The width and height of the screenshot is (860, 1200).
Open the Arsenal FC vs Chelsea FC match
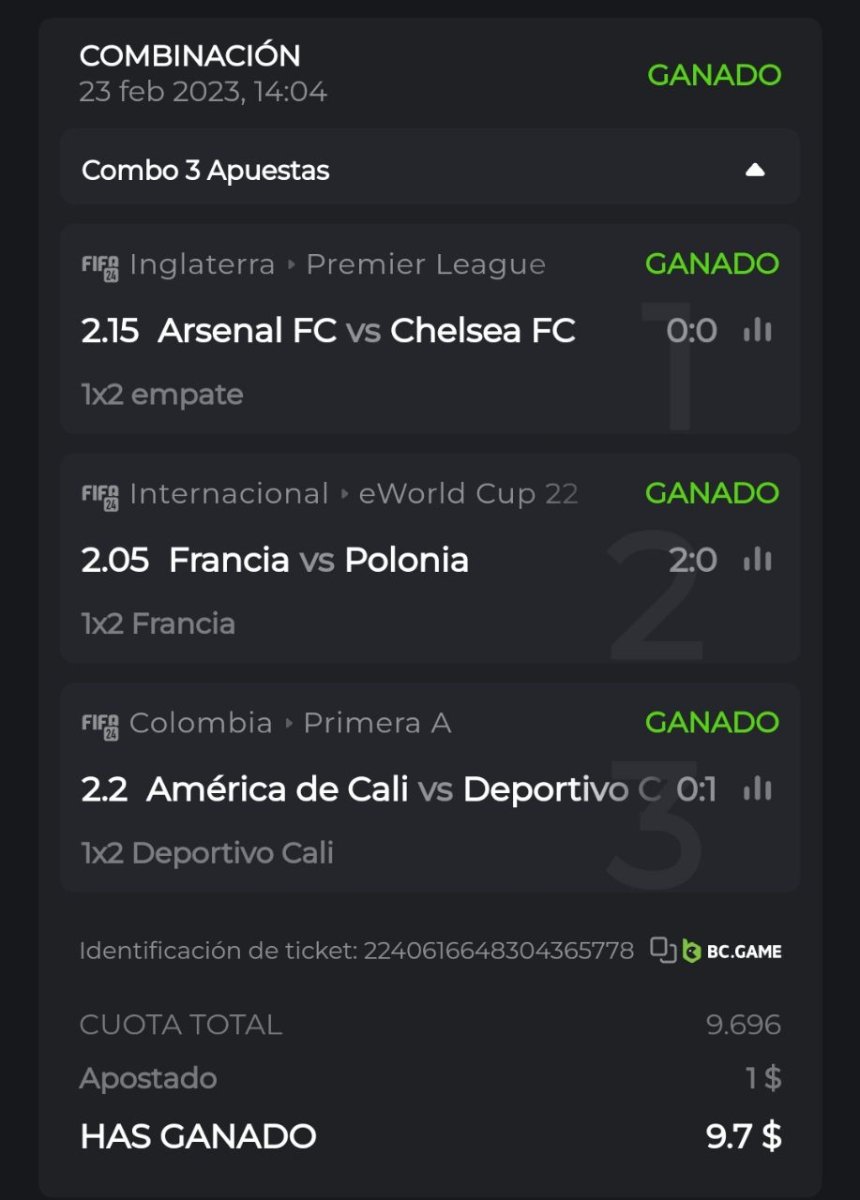(x=366, y=331)
